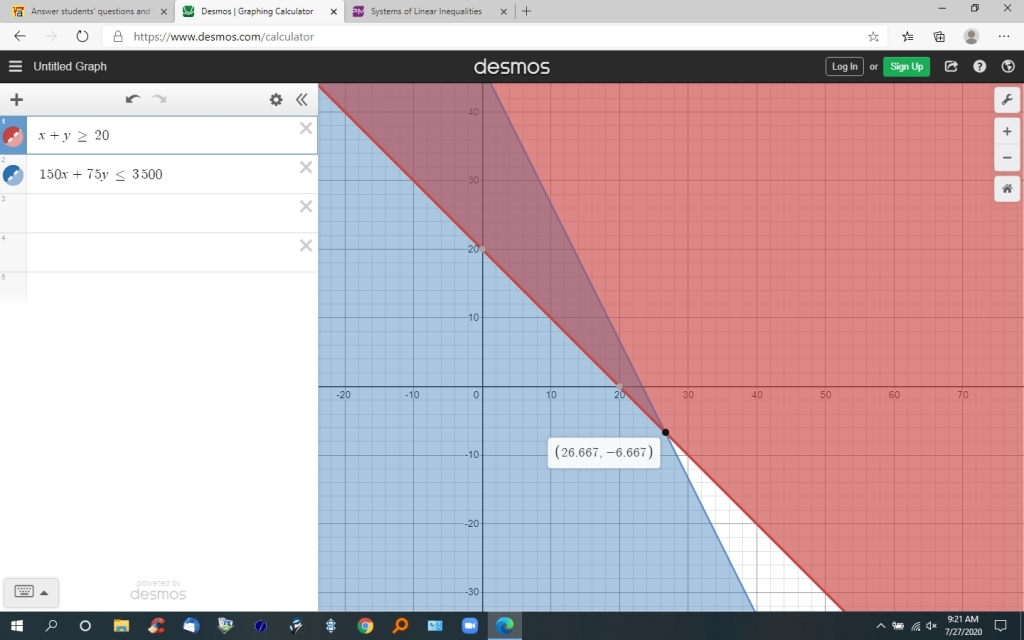Click the Microsoft Edge taskbar icon
Image resolution: width=1024 pixels, height=640 pixels.
505,626
